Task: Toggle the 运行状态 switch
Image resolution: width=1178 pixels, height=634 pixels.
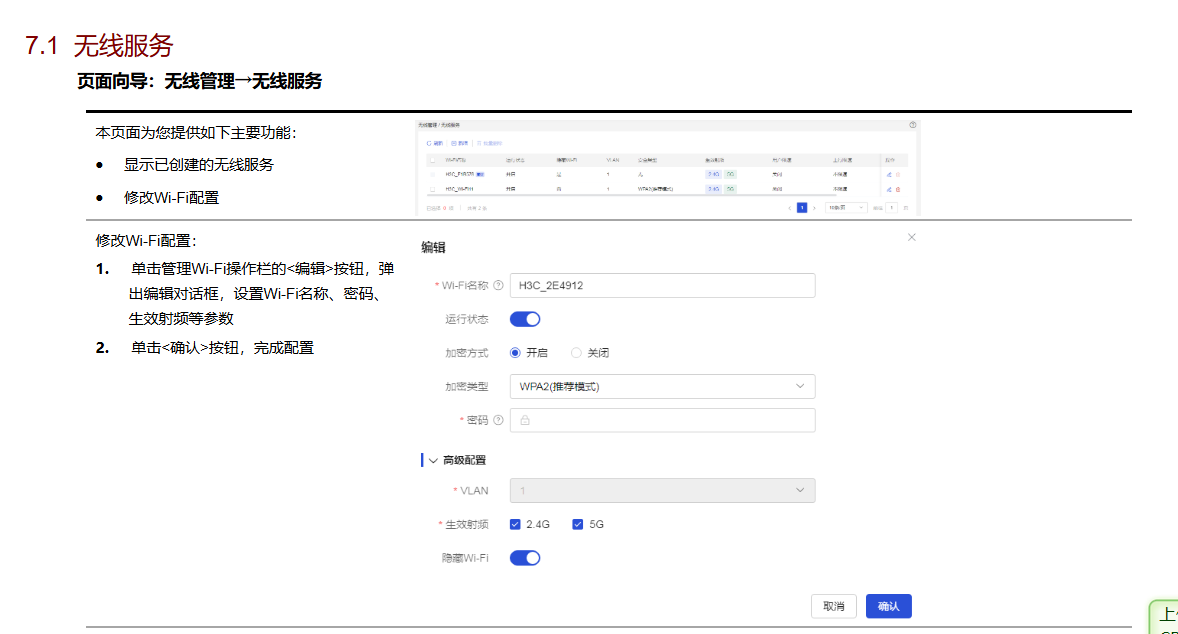Action: click(x=525, y=319)
